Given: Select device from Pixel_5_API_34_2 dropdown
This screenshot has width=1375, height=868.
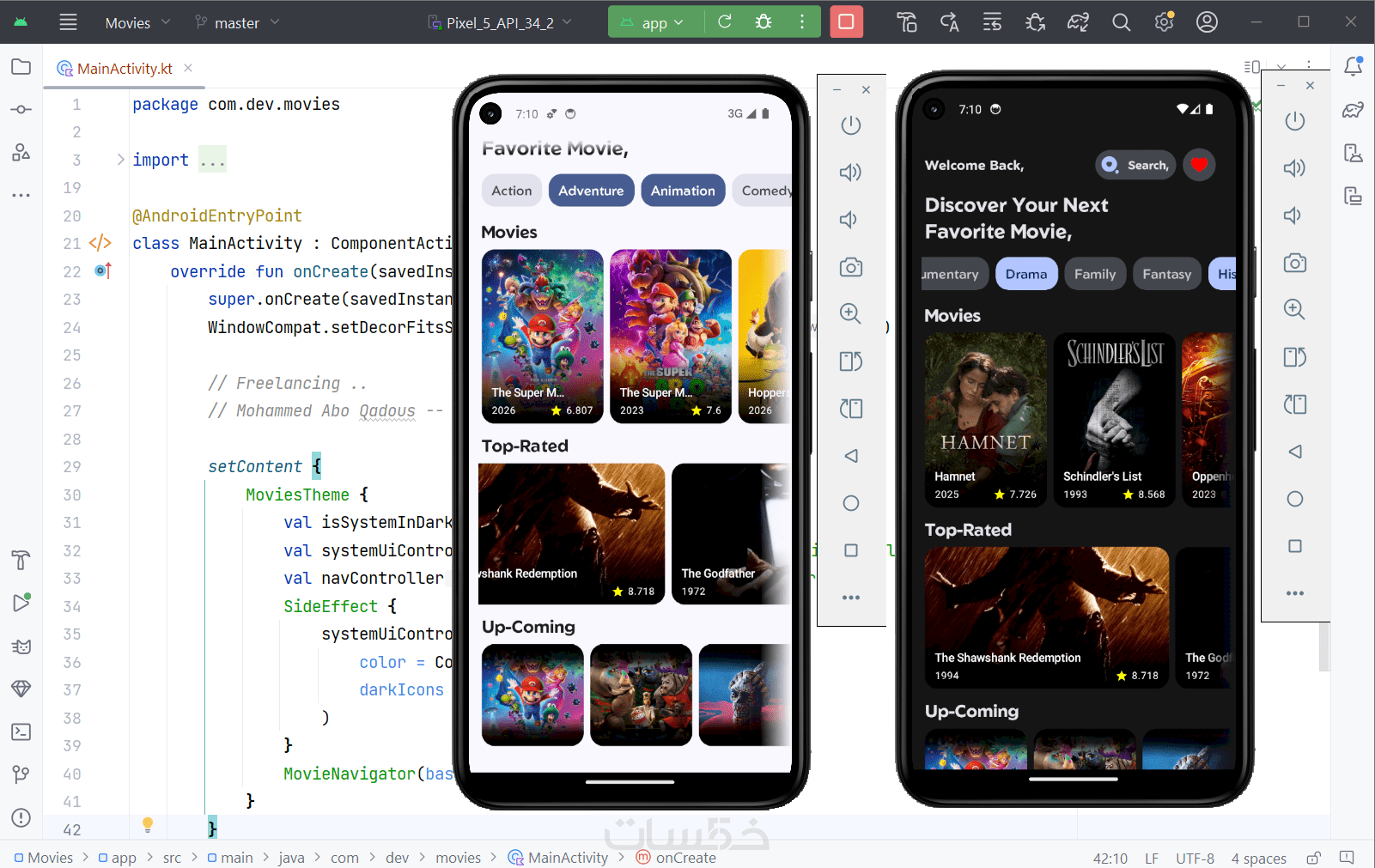Looking at the screenshot, I should (x=500, y=22).
